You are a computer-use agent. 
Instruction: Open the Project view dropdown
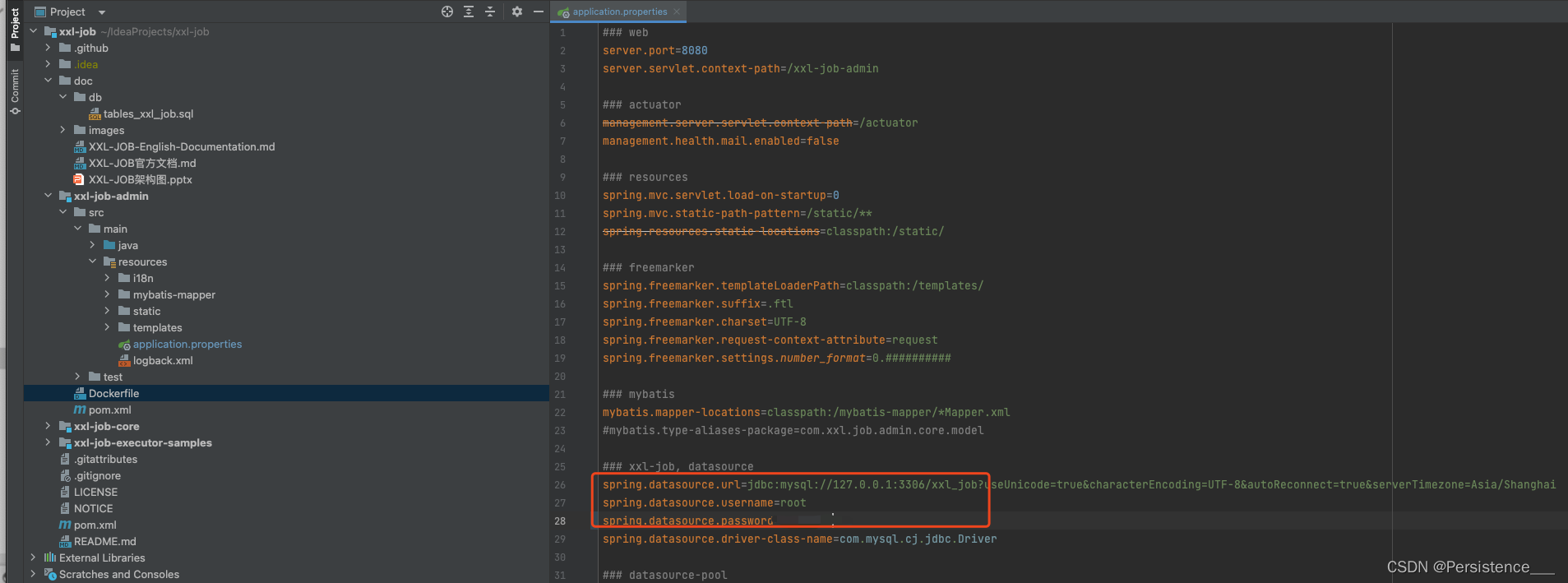point(102,12)
